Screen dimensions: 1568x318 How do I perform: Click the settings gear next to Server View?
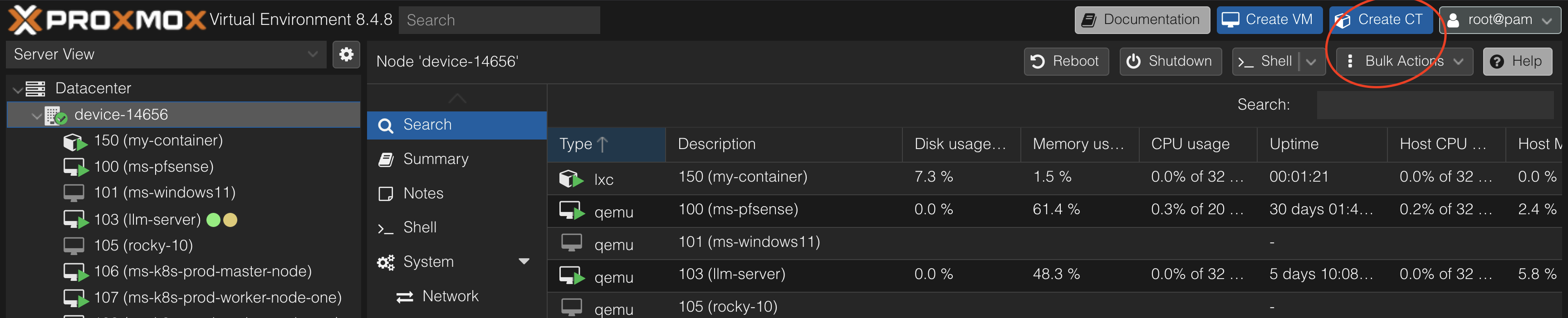[x=346, y=55]
